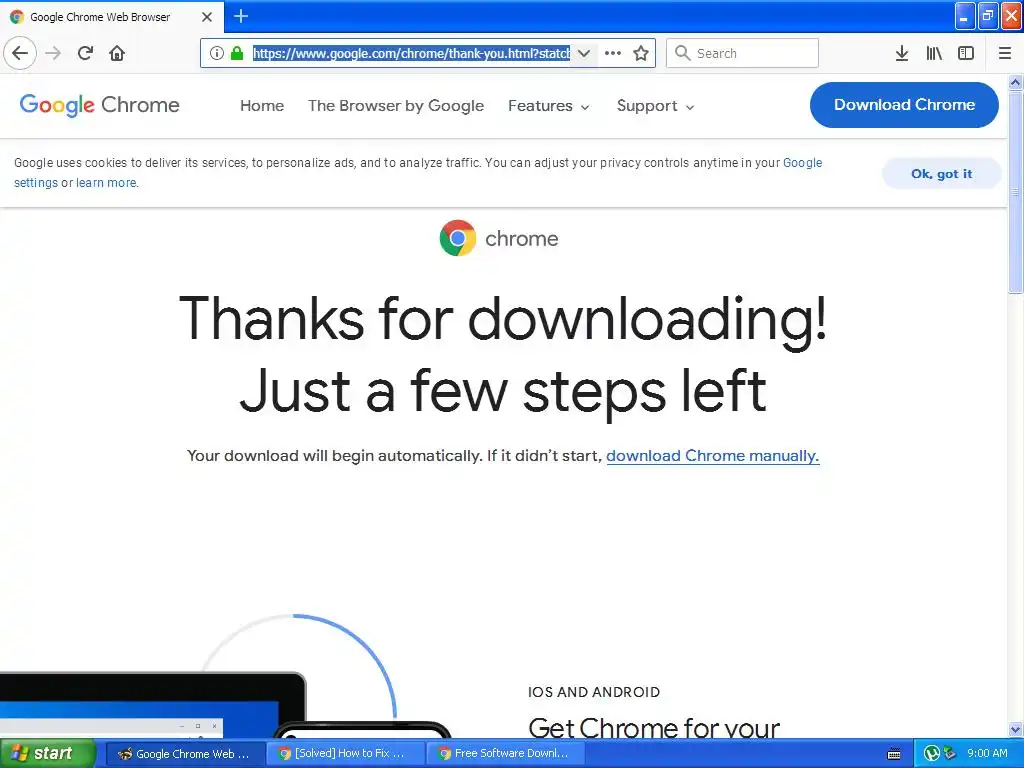This screenshot has width=1024, height=768.
Task: Click the IOS AND ANDROID heading text
Action: coord(594,692)
